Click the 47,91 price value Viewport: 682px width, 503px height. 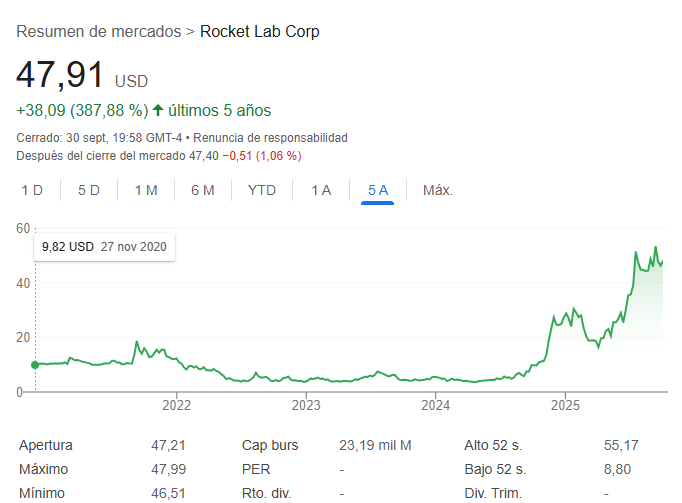[x=61, y=77]
